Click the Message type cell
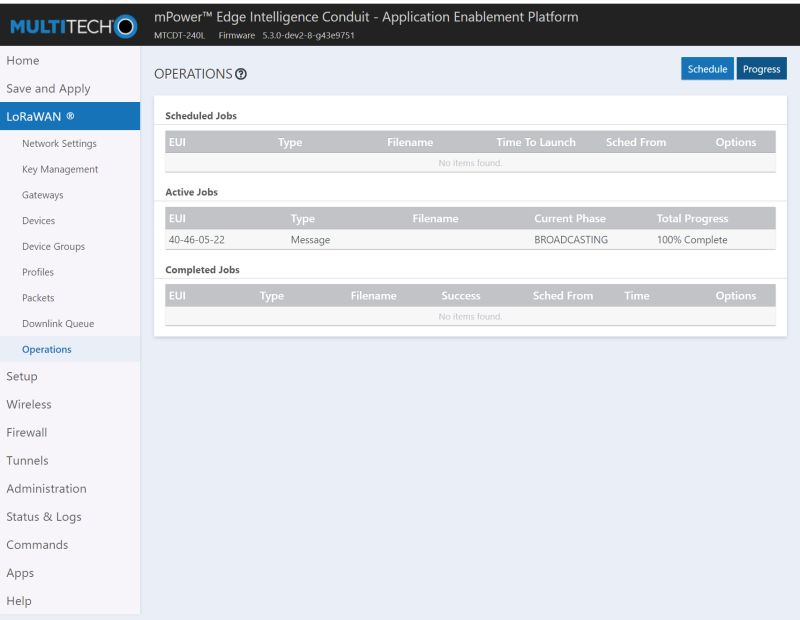 pos(310,239)
